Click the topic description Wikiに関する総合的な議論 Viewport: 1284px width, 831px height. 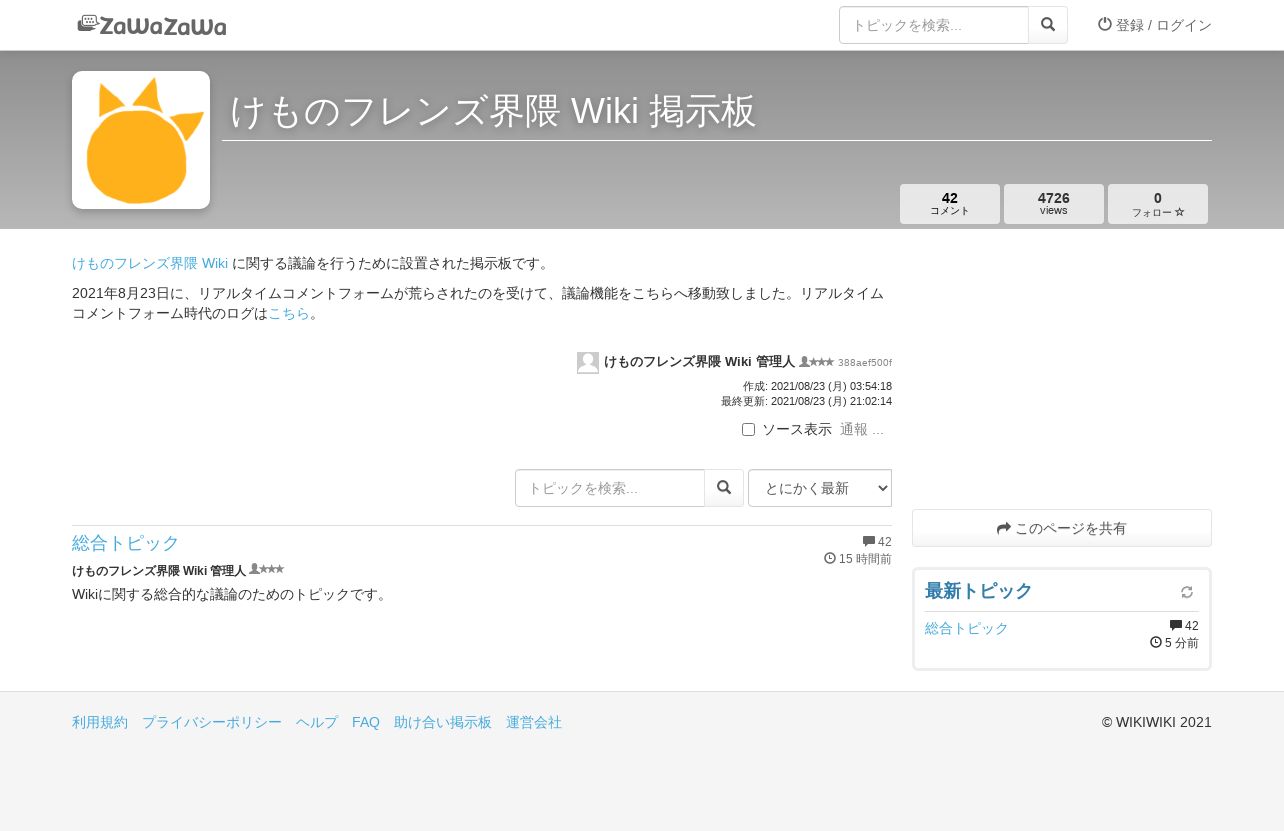[230, 595]
